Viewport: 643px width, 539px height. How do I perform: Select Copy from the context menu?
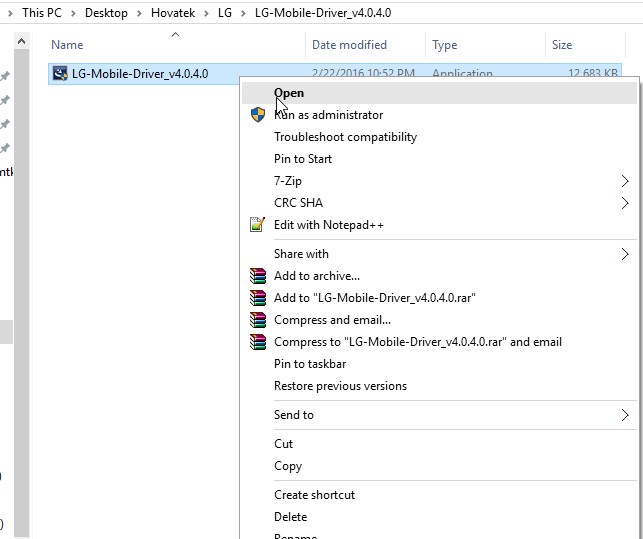point(439,466)
